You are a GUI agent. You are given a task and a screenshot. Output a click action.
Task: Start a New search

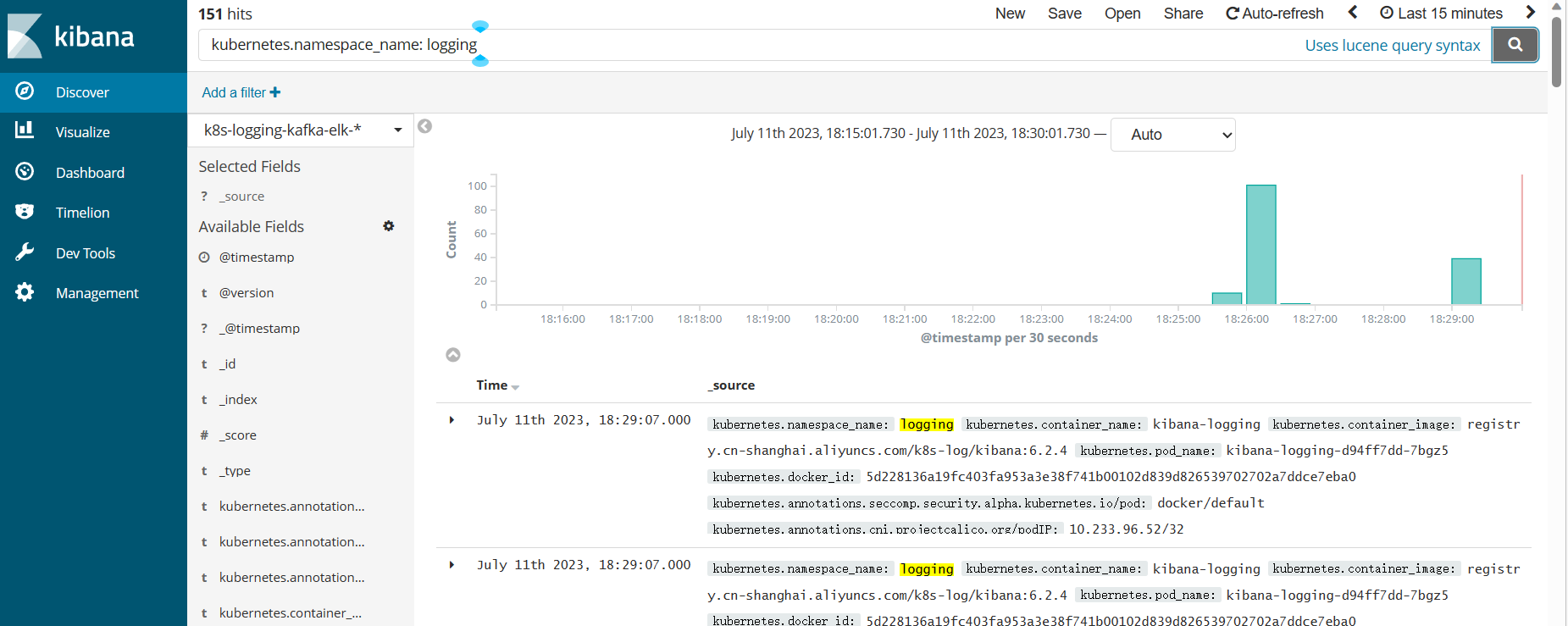(x=1010, y=14)
